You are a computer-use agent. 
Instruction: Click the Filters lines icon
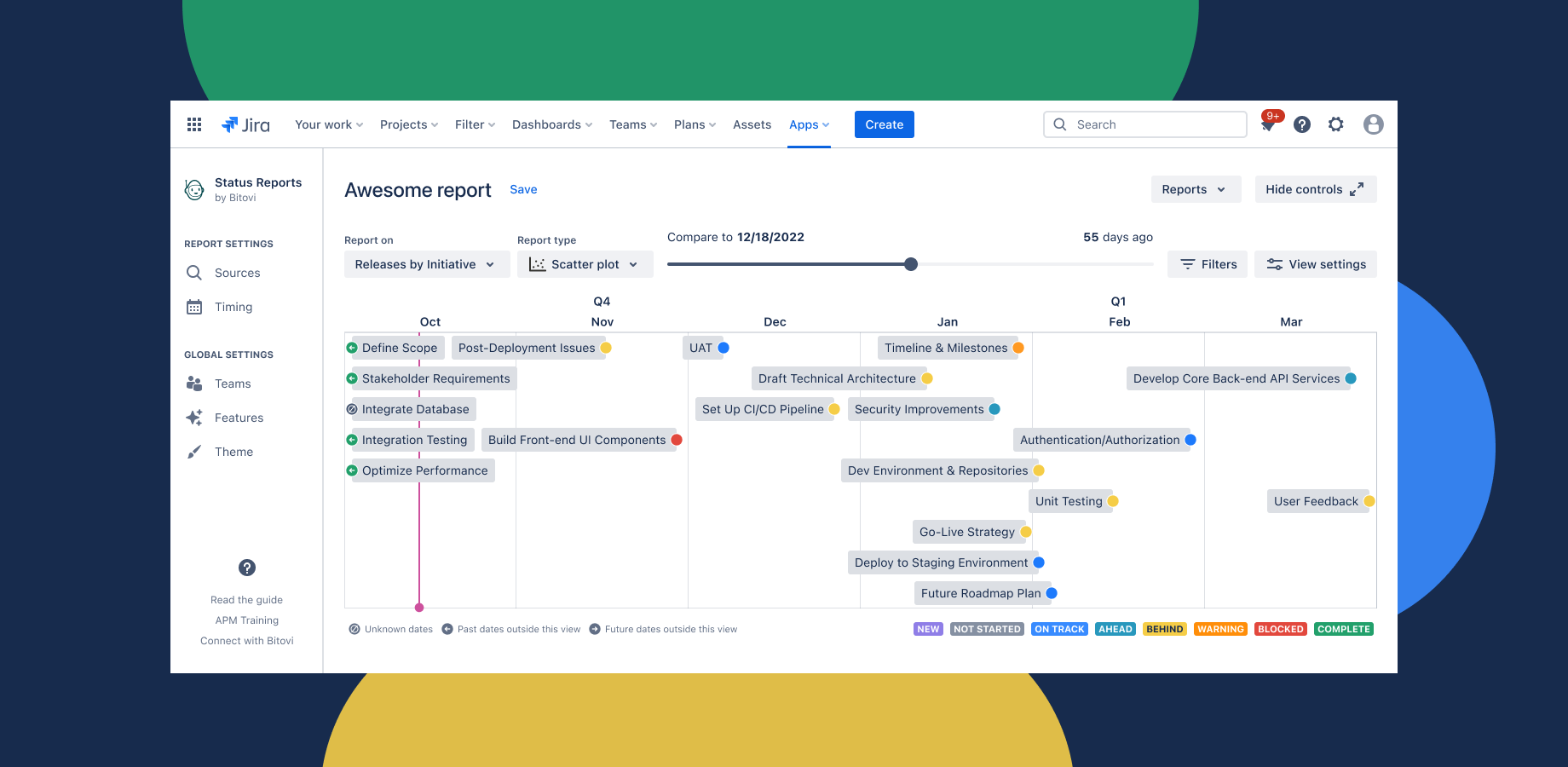click(x=1187, y=264)
